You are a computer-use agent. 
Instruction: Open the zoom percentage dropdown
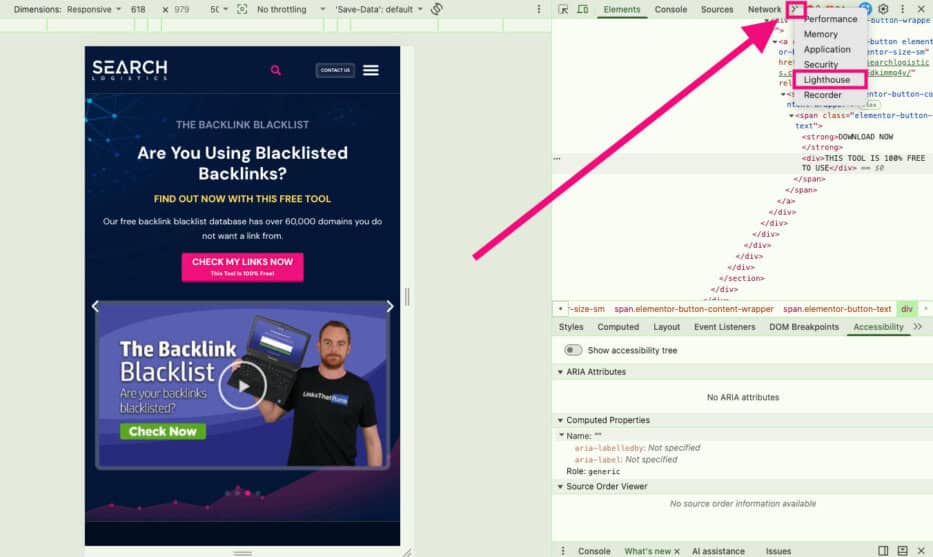tap(218, 10)
